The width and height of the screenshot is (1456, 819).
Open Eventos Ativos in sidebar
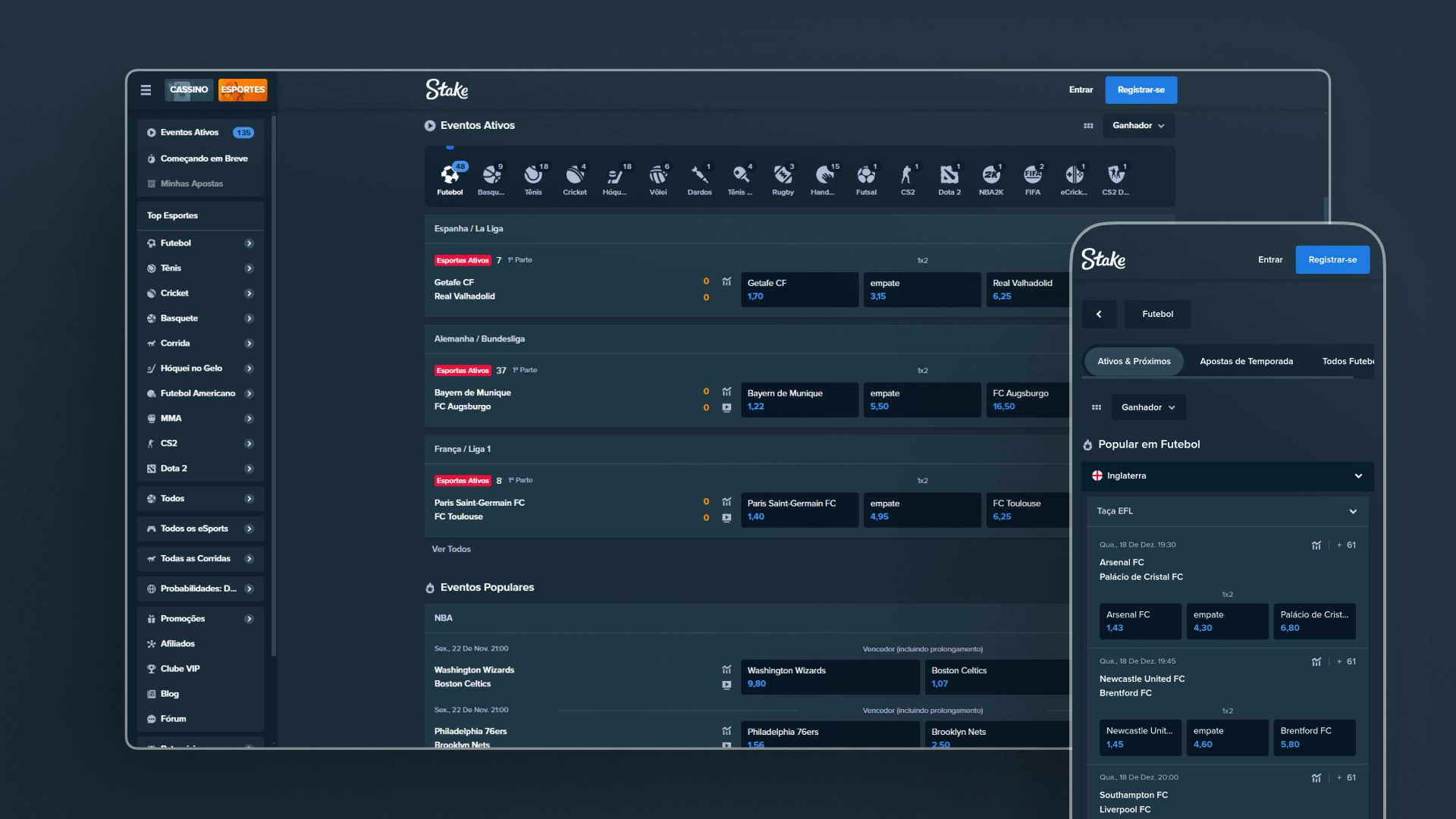[x=200, y=133]
